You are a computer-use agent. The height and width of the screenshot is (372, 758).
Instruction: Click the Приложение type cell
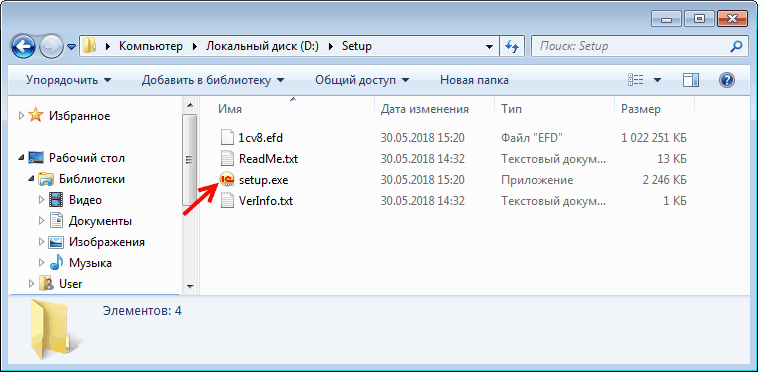[537, 180]
